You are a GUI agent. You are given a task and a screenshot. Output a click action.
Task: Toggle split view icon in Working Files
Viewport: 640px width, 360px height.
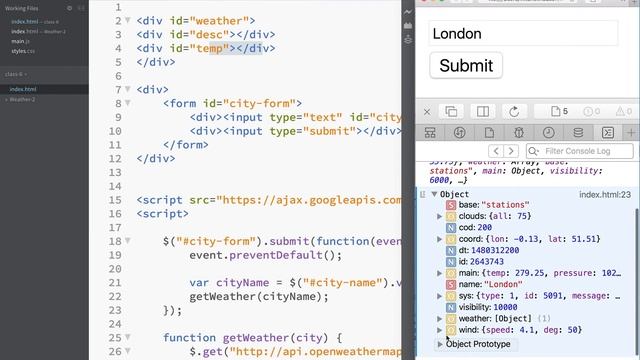pyautogui.click(x=81, y=8)
